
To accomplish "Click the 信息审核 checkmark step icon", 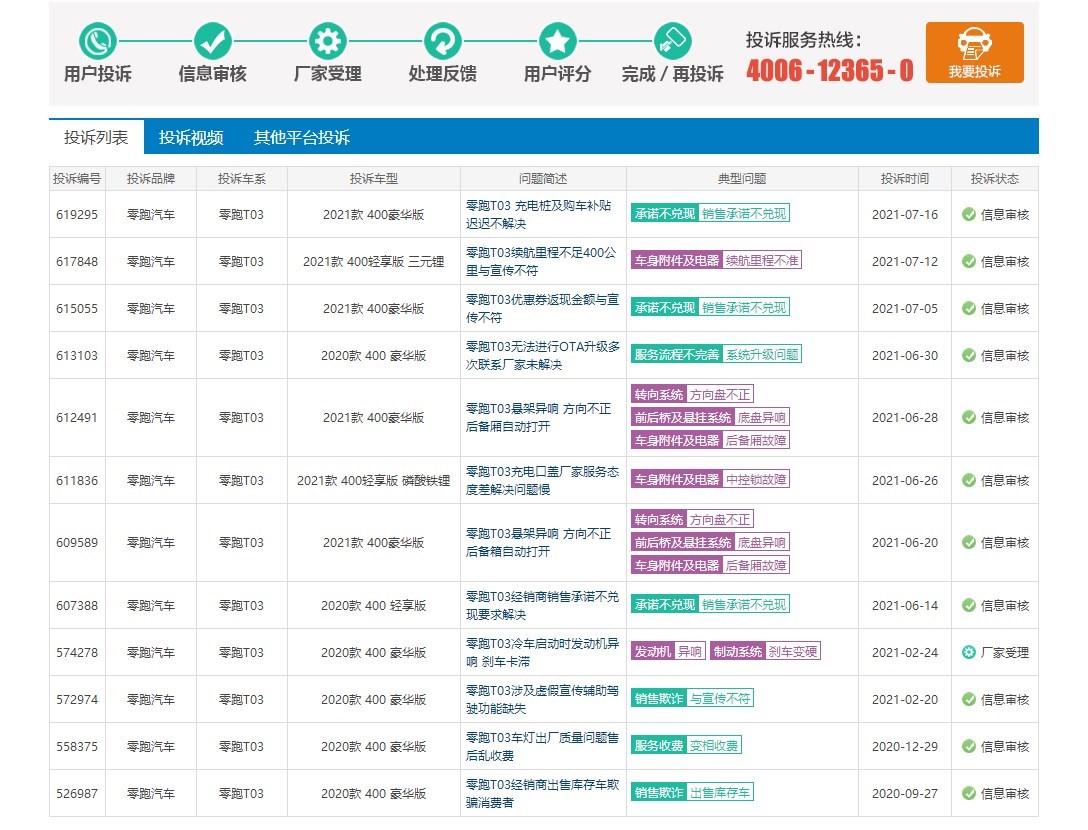I will [212, 41].
